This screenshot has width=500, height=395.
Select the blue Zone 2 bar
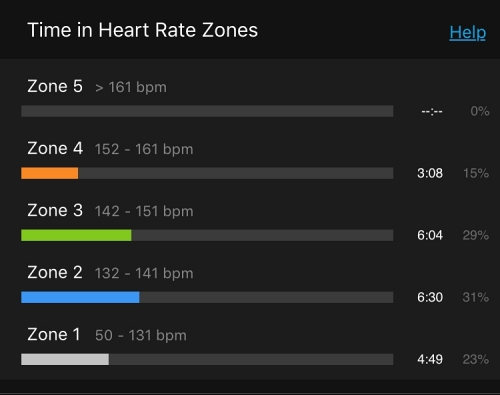pyautogui.click(x=80, y=297)
